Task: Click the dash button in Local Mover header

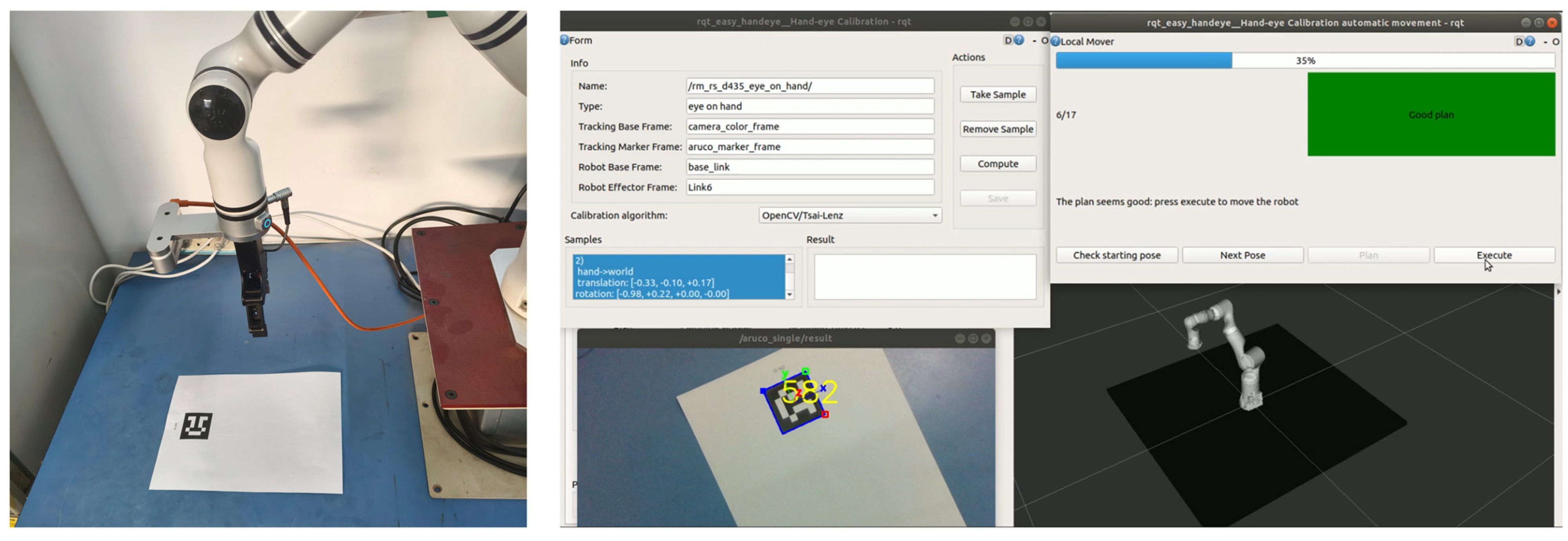Action: pyautogui.click(x=1545, y=41)
